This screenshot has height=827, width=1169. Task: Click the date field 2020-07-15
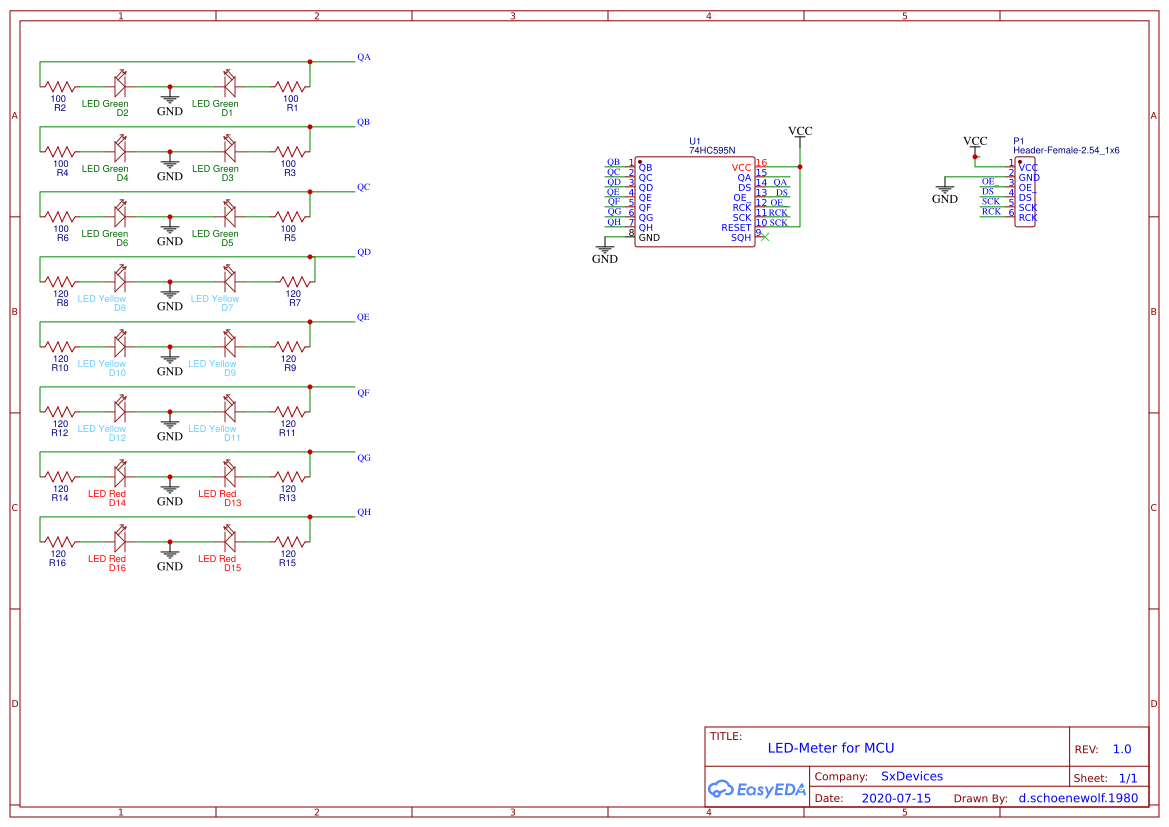(897, 798)
